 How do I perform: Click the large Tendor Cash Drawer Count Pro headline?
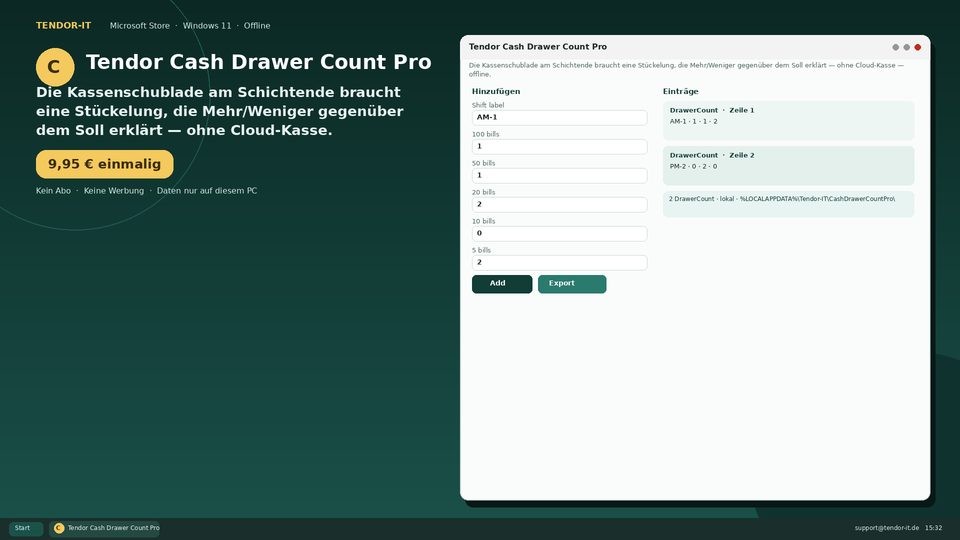[258, 62]
